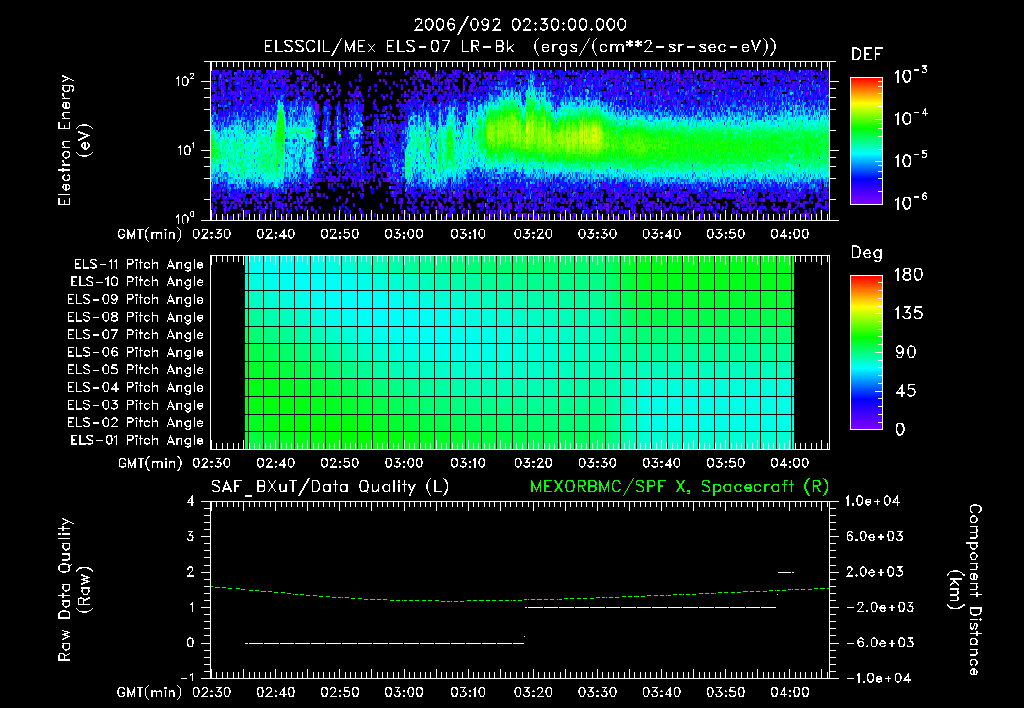This screenshot has height=708, width=1024.
Task: Select the ELS-04 Pitch Angle row label
Action: coord(136,388)
